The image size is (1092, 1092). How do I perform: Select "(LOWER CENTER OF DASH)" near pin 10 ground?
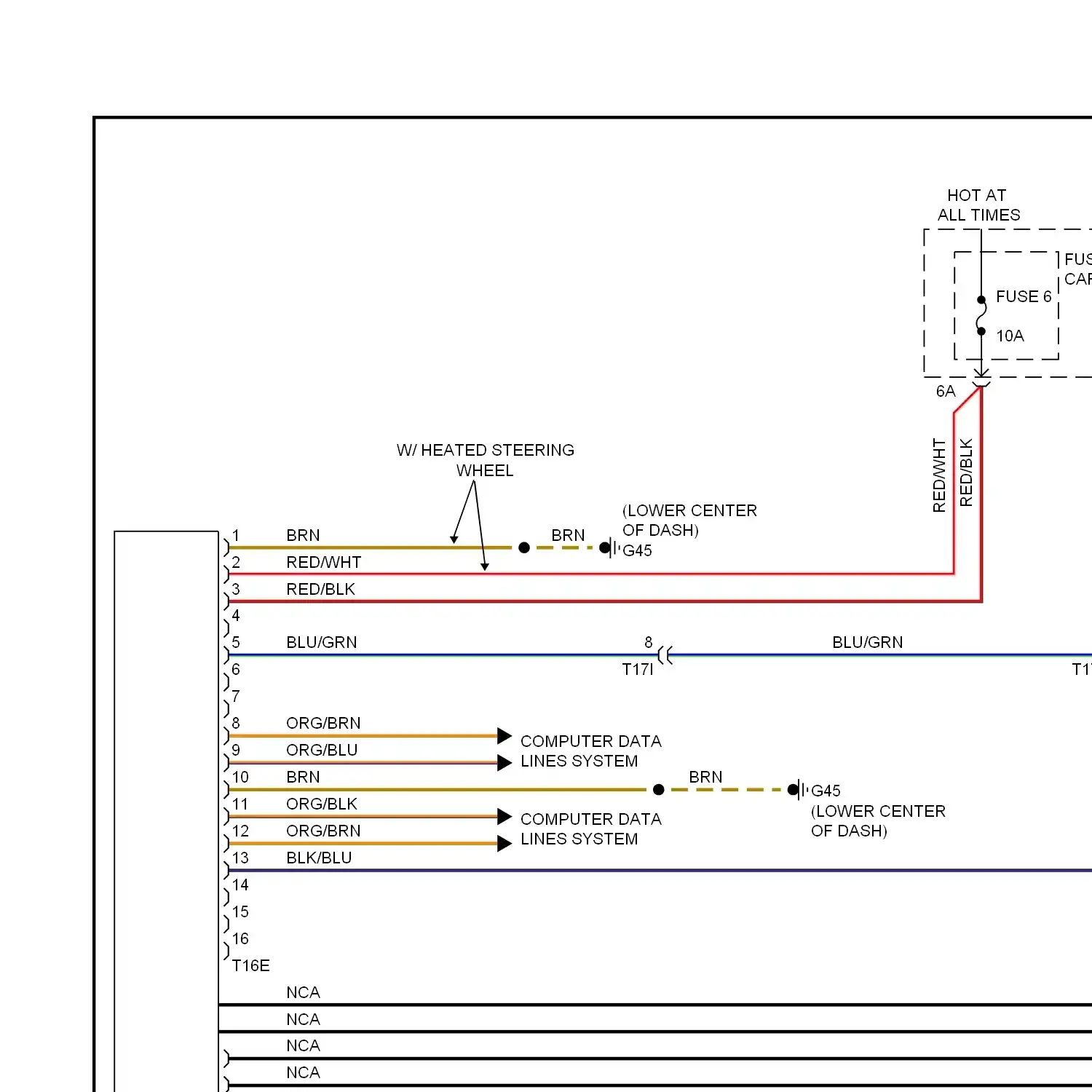pos(878,821)
